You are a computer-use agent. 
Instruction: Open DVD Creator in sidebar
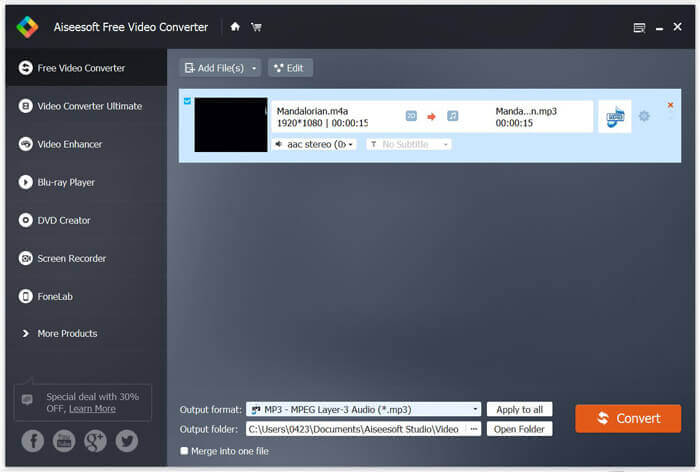(87, 220)
